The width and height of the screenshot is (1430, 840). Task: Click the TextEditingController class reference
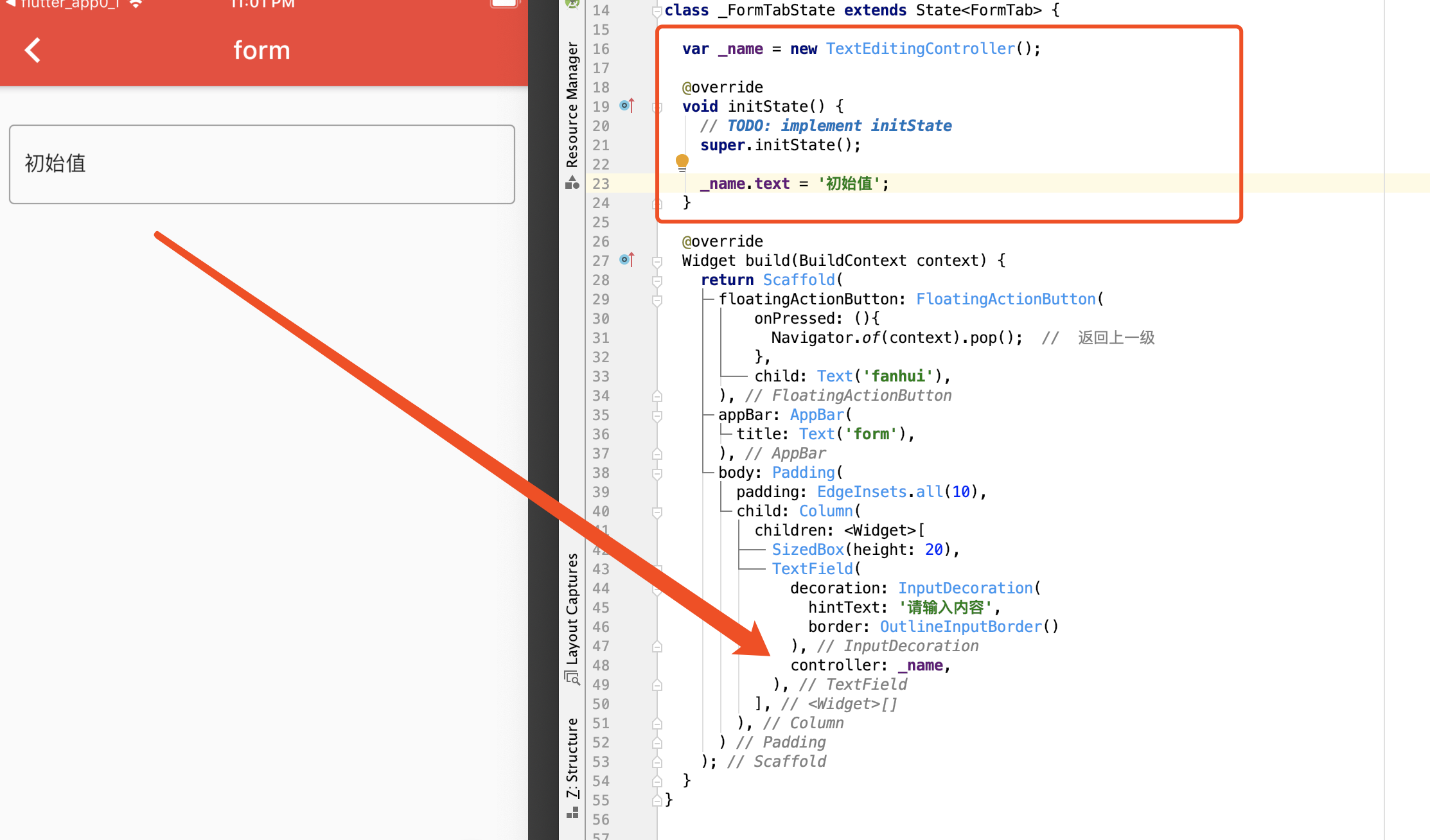tap(920, 49)
